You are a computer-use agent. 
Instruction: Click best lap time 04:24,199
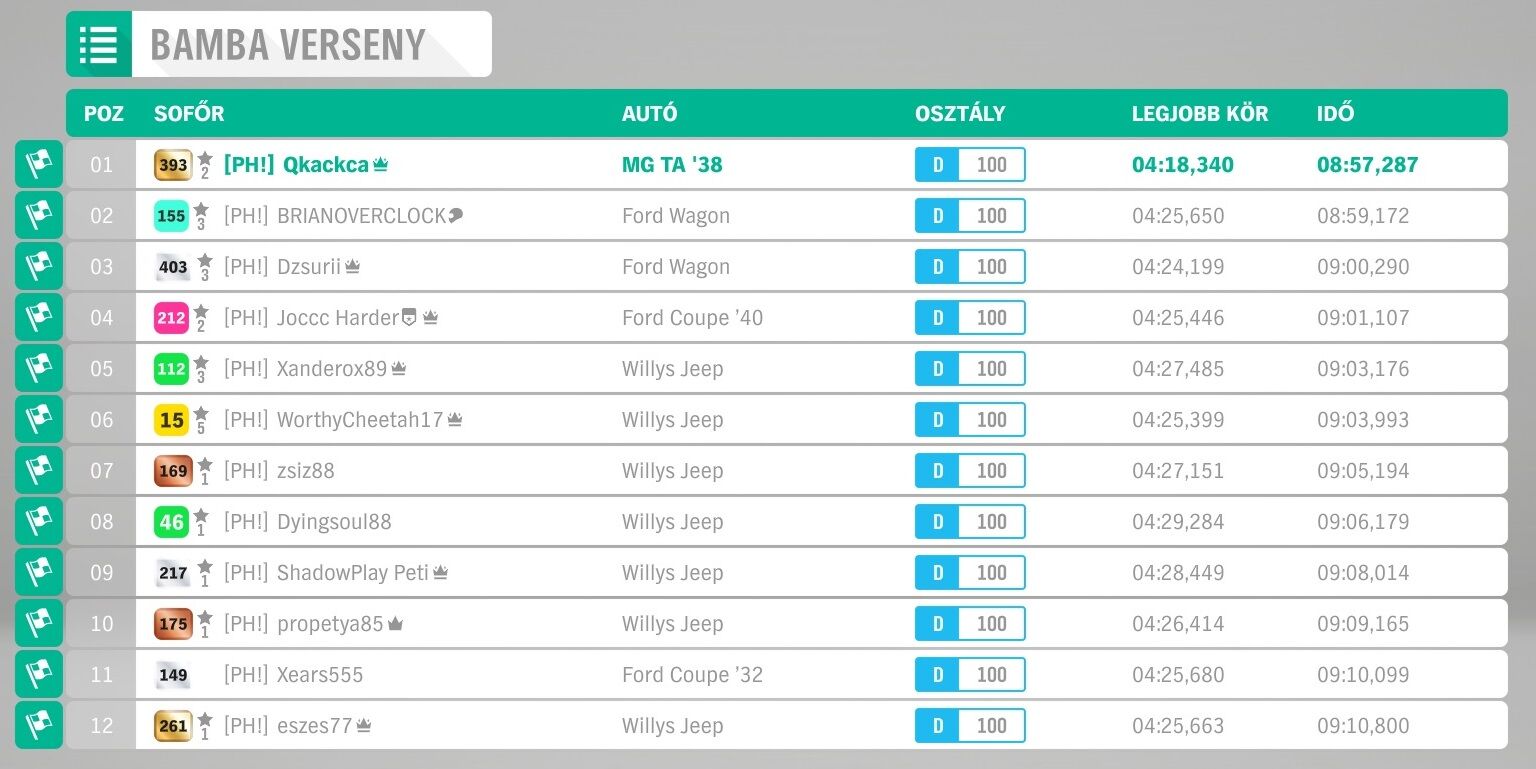[x=1178, y=267]
